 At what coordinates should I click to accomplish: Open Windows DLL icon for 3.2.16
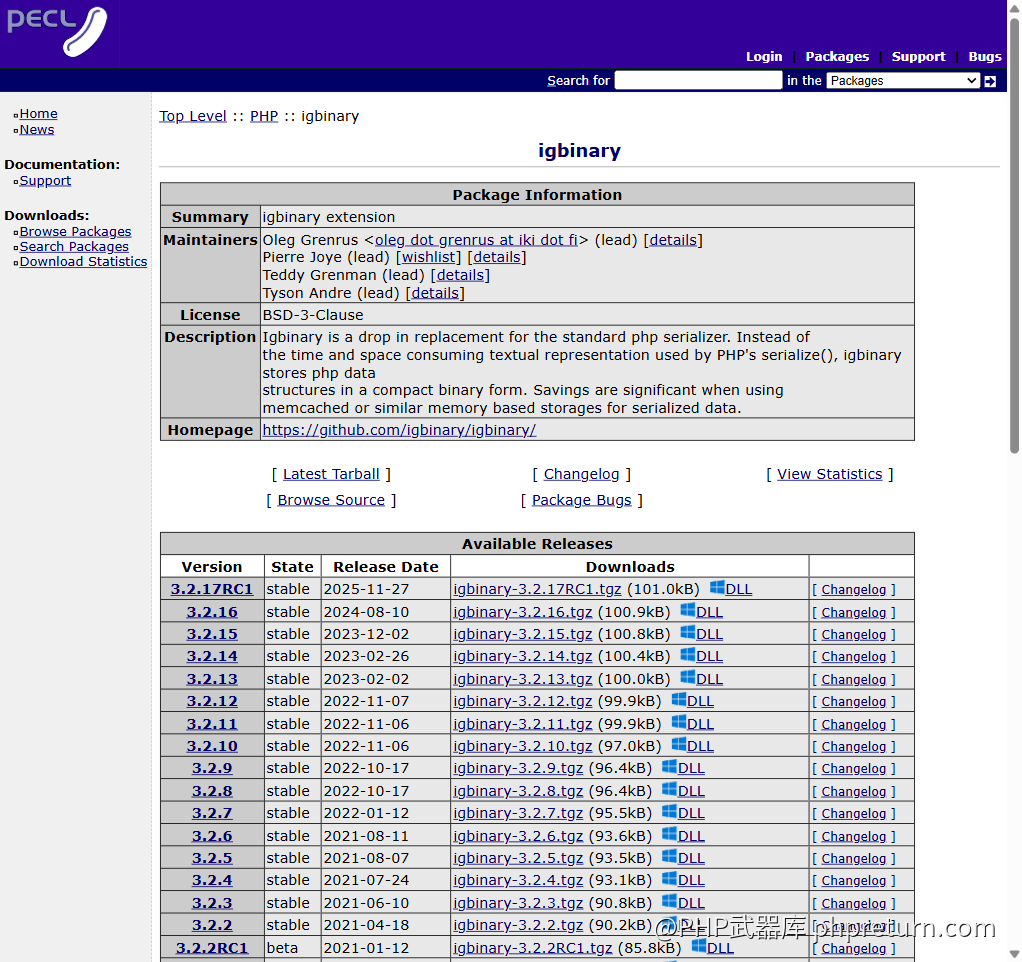pos(688,610)
